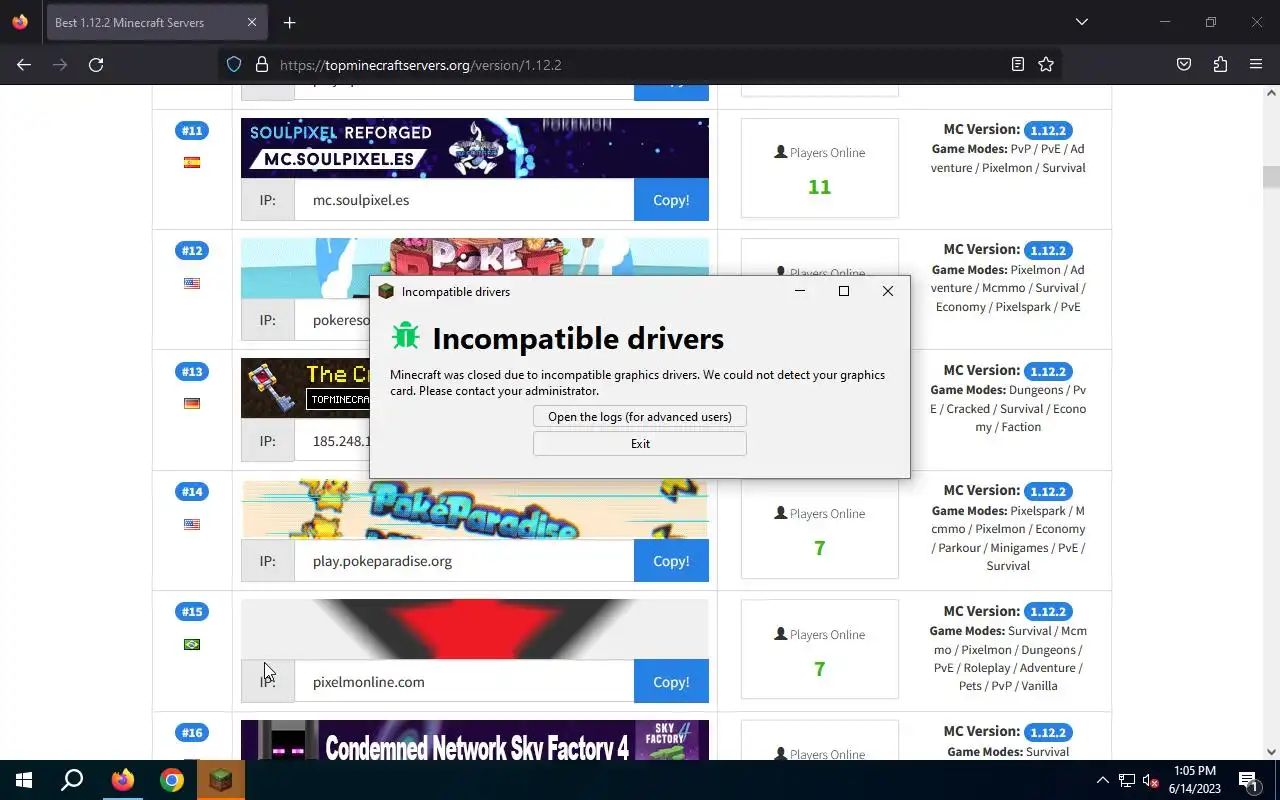
Task: Copy the mc.soulpixel.es IP
Action: (x=671, y=200)
